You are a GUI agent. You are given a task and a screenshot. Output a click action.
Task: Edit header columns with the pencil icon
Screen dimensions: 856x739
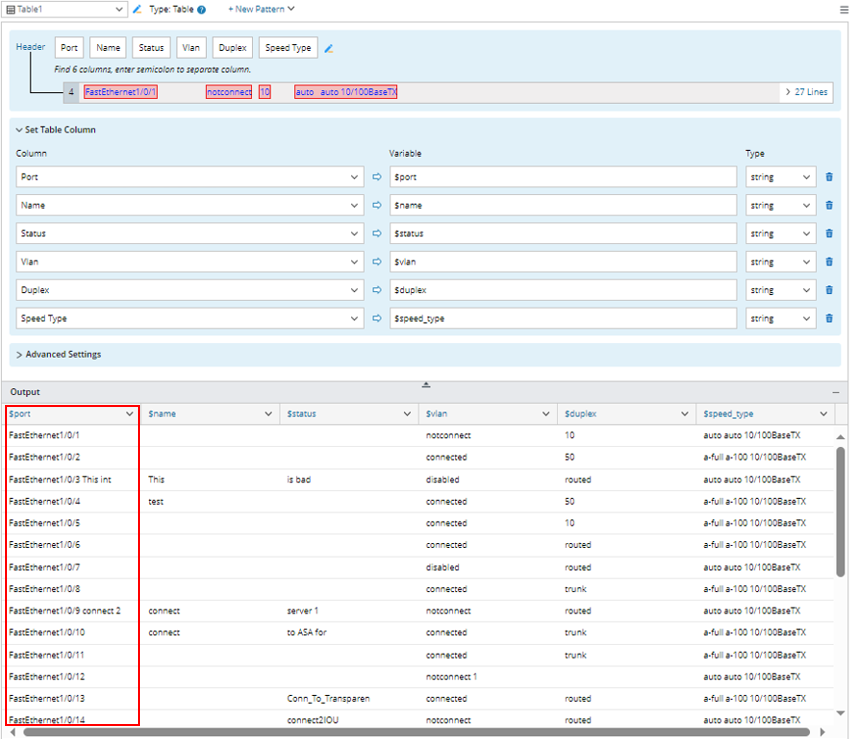329,48
